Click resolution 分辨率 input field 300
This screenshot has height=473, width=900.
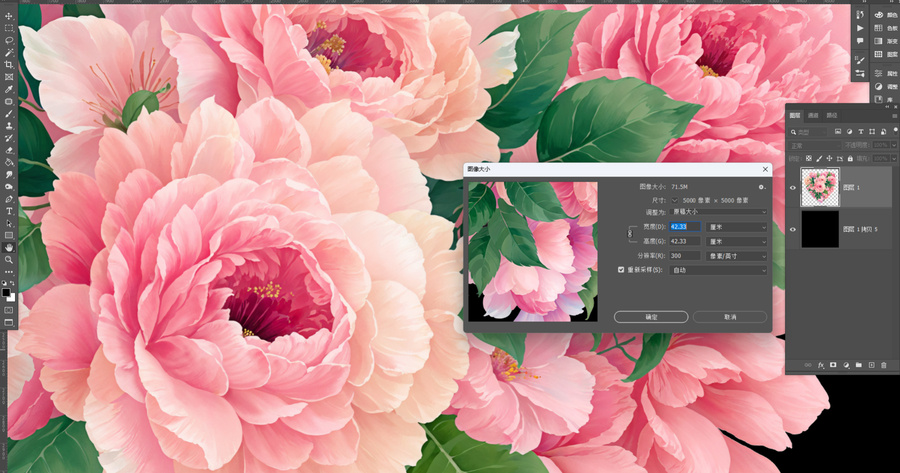click(685, 256)
